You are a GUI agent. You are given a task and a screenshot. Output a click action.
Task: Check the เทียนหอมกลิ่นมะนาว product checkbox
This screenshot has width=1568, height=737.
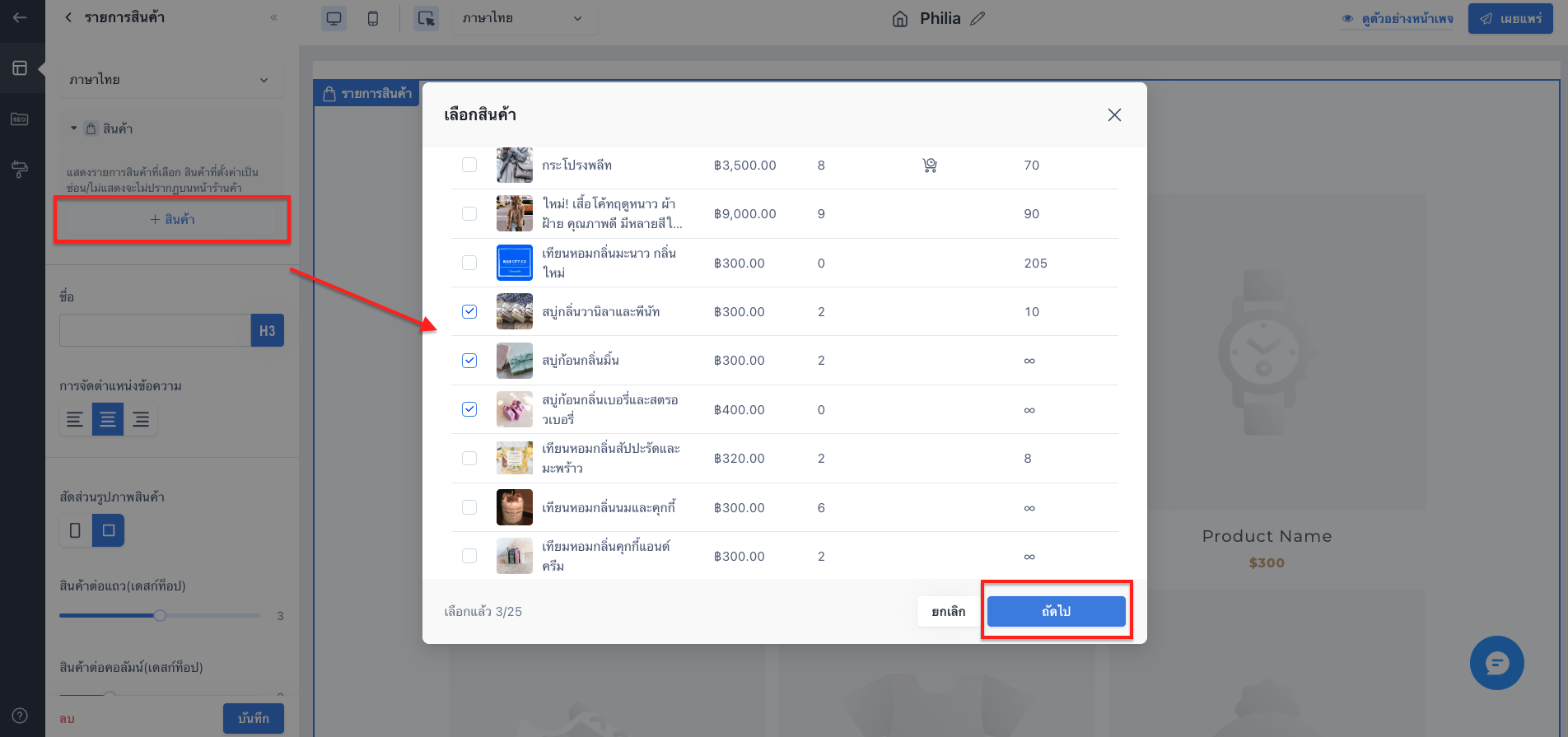pos(469,263)
